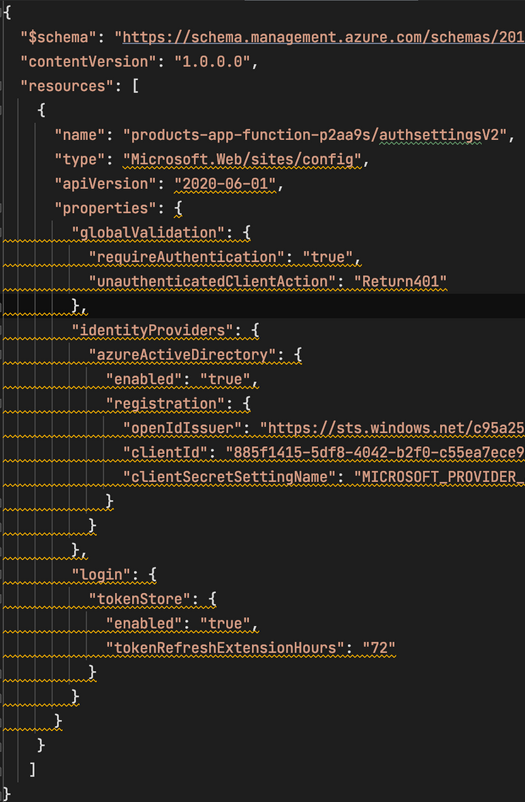Image resolution: width=525 pixels, height=802 pixels.
Task: Select the "true" value under tokenStore enabled
Action: point(225,623)
